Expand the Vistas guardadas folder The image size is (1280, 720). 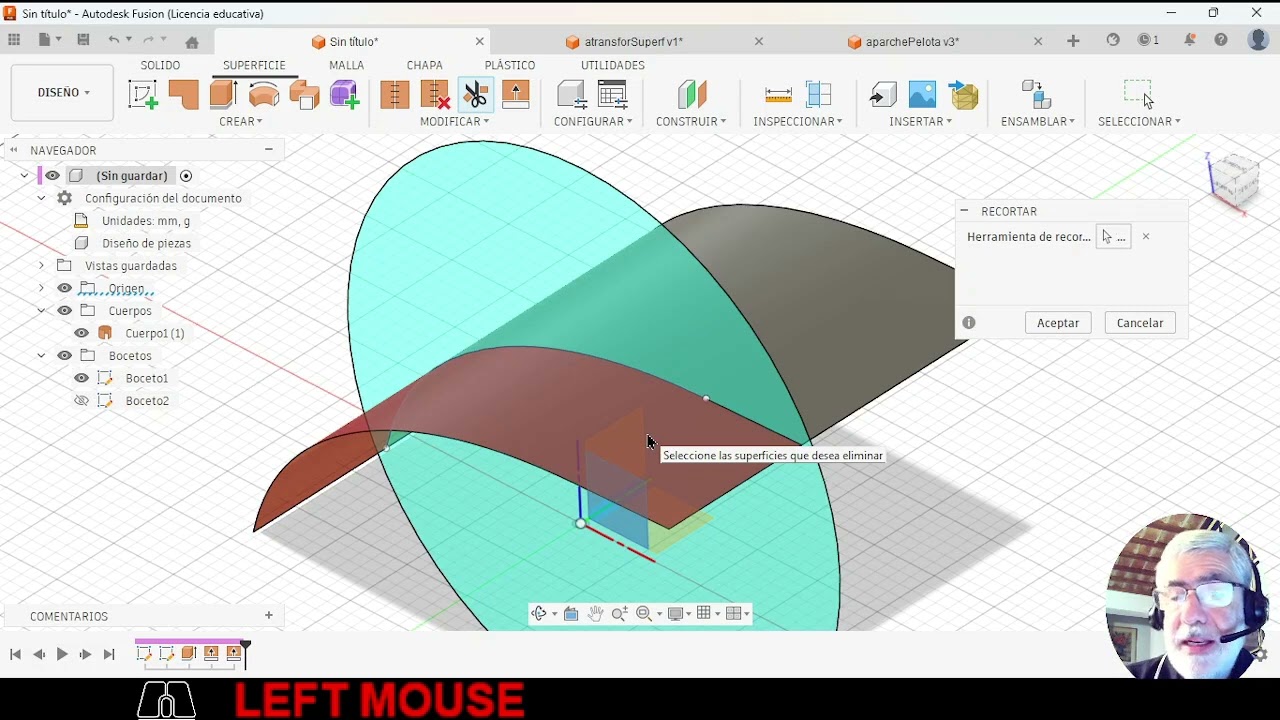click(41, 266)
